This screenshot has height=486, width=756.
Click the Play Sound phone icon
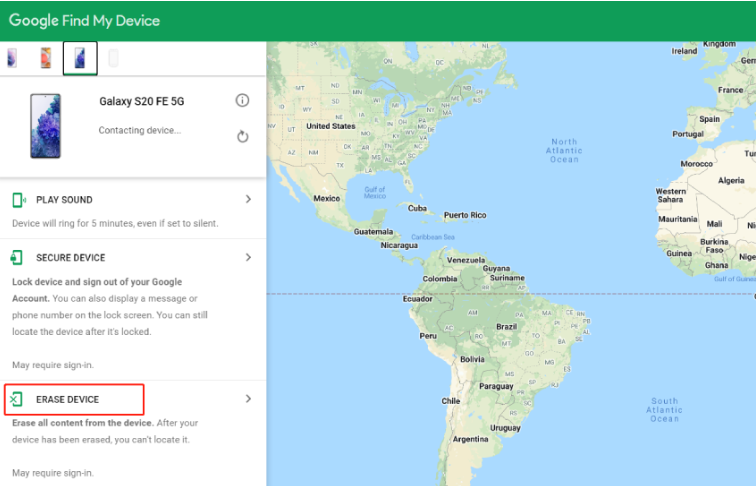coord(19,200)
